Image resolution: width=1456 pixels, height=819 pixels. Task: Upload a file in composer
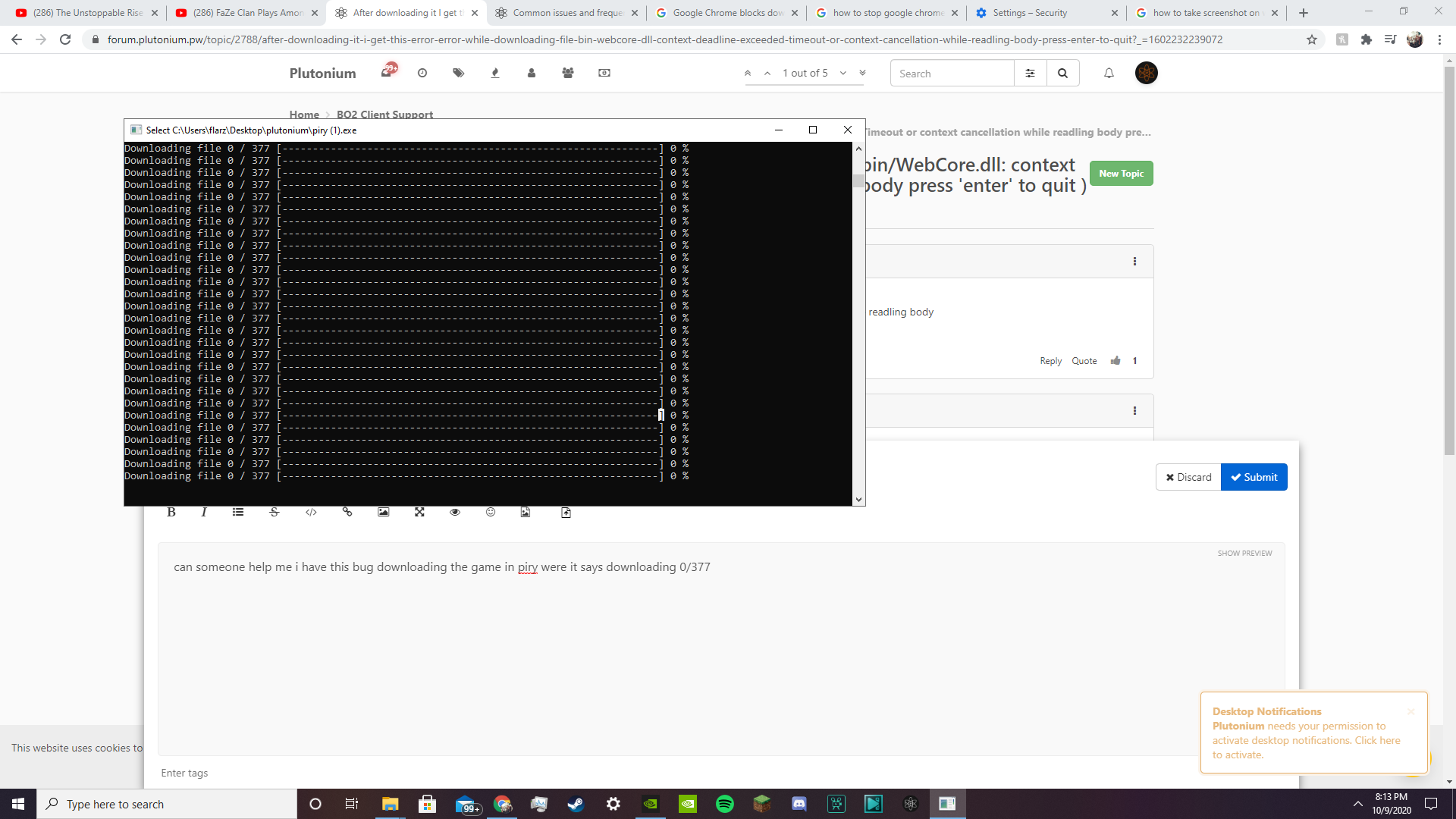[x=566, y=513]
